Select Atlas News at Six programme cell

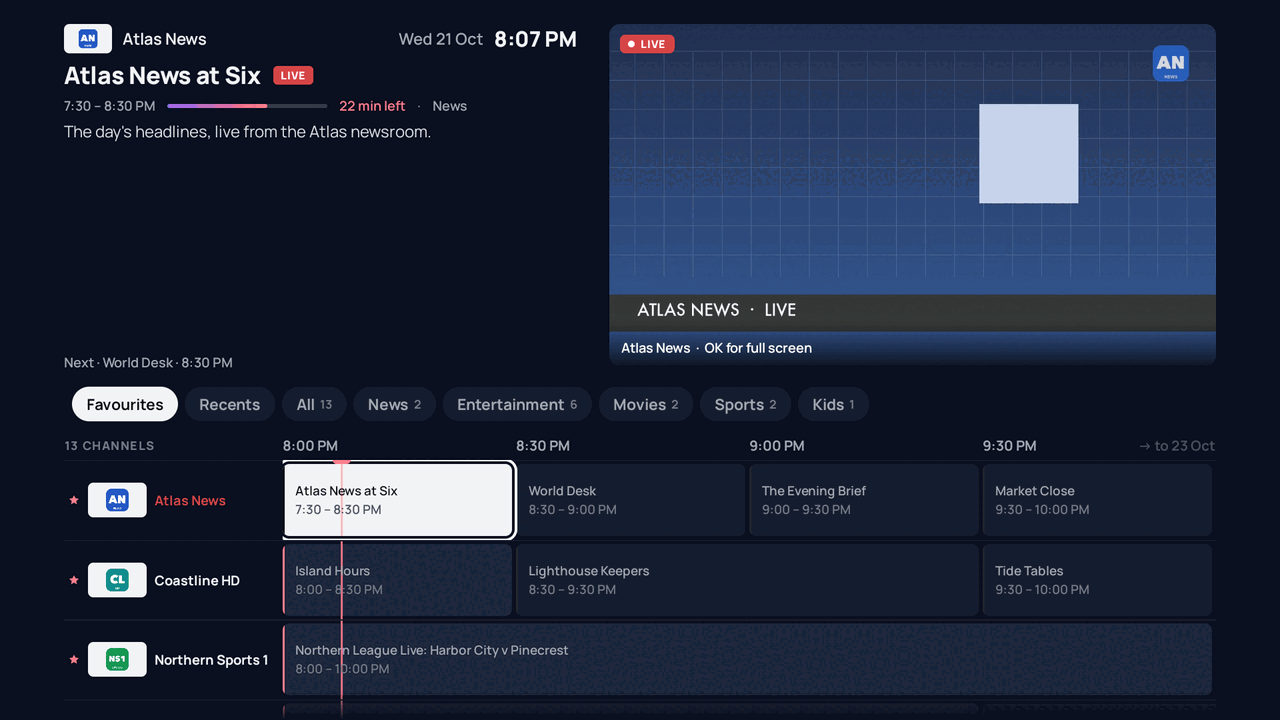(398, 500)
